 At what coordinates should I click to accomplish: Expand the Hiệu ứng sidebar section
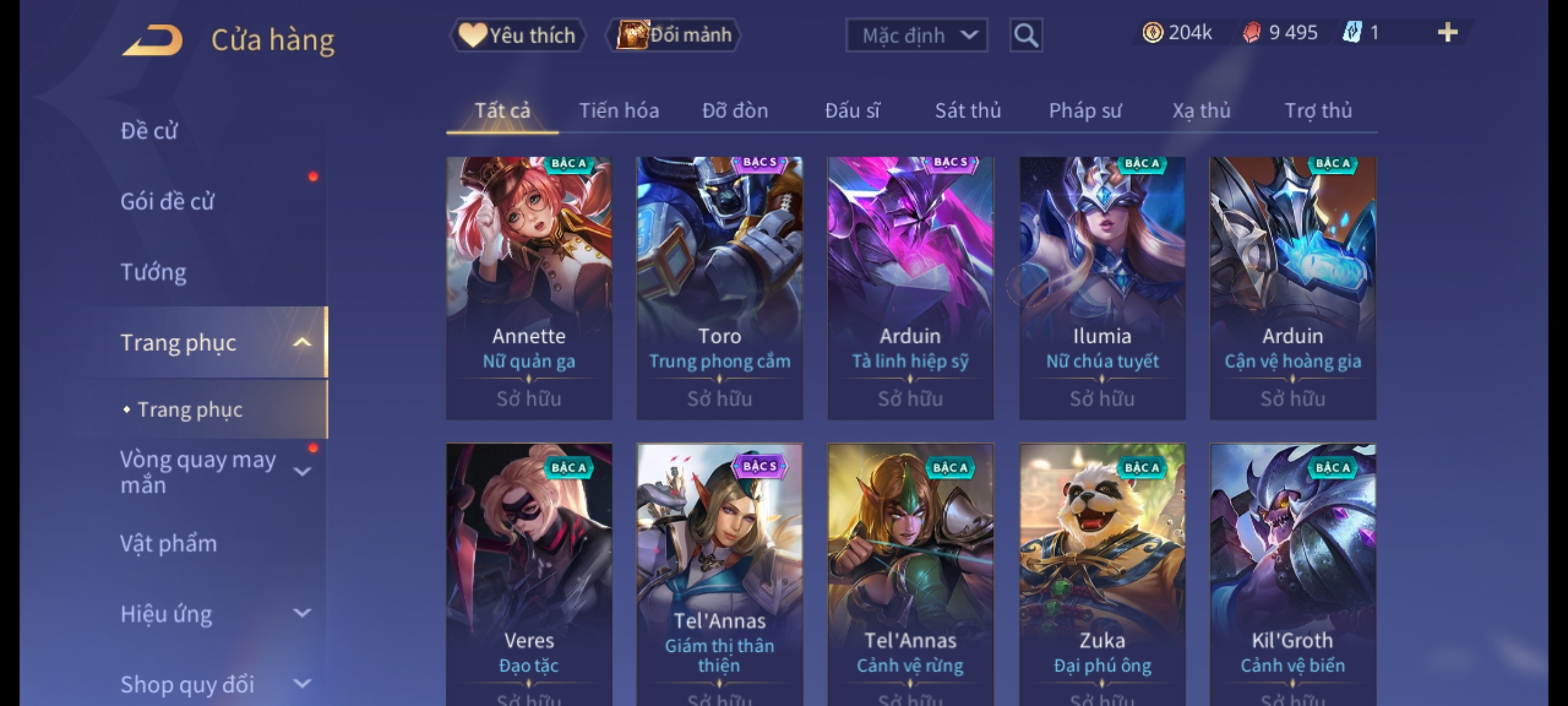click(x=302, y=613)
